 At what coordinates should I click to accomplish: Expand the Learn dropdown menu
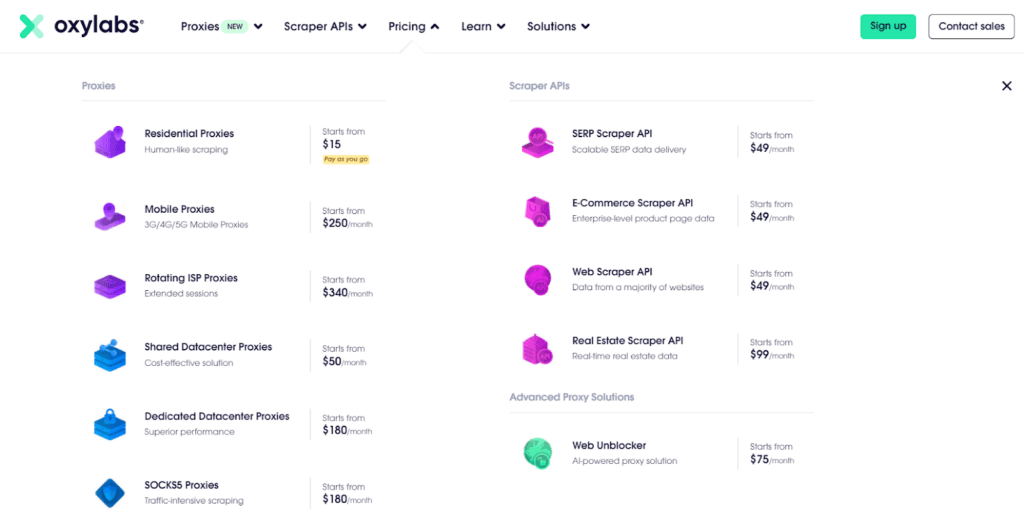click(x=483, y=27)
